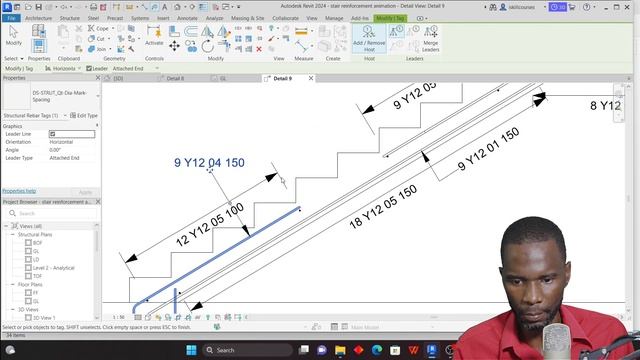640x360 pixels.
Task: Switch to the {3D} view tab
Action: [x=118, y=78]
